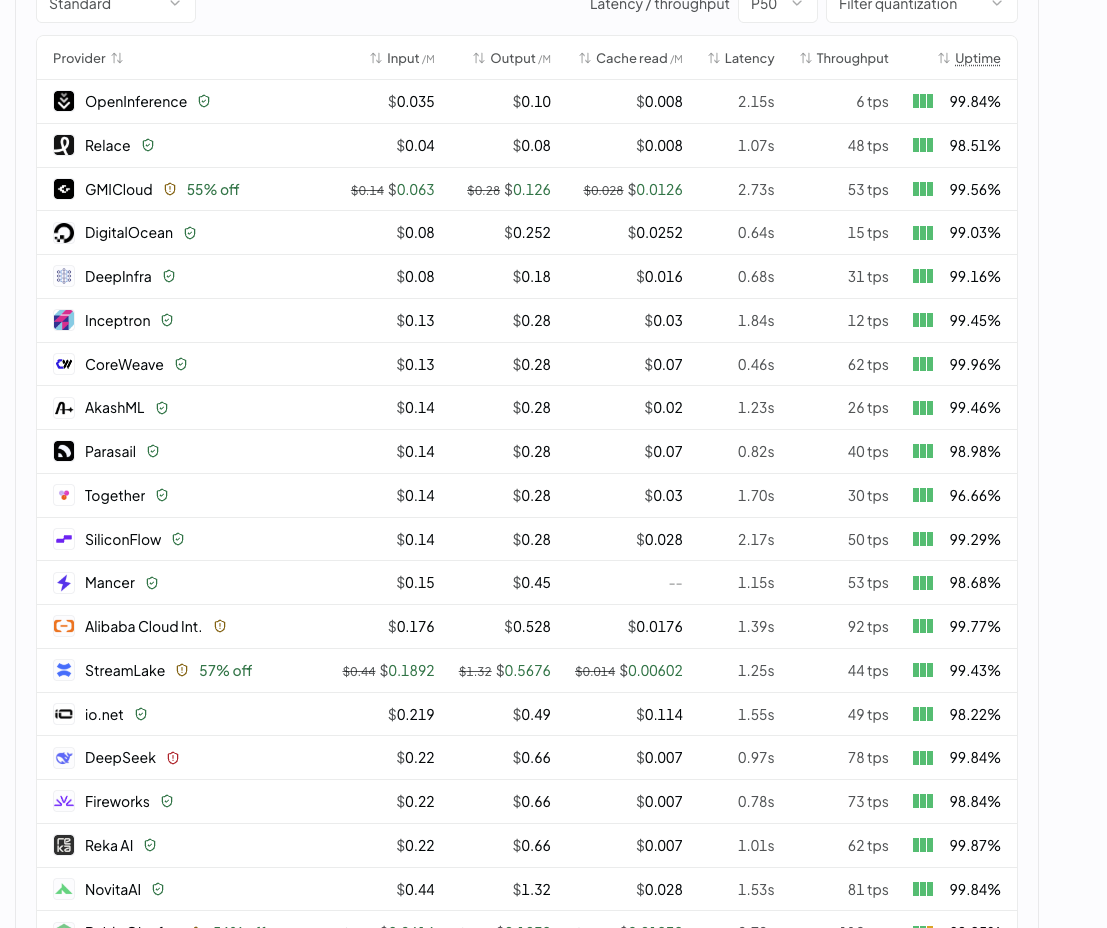Open the Together provider name link
The image size is (1107, 928).
coord(114,496)
